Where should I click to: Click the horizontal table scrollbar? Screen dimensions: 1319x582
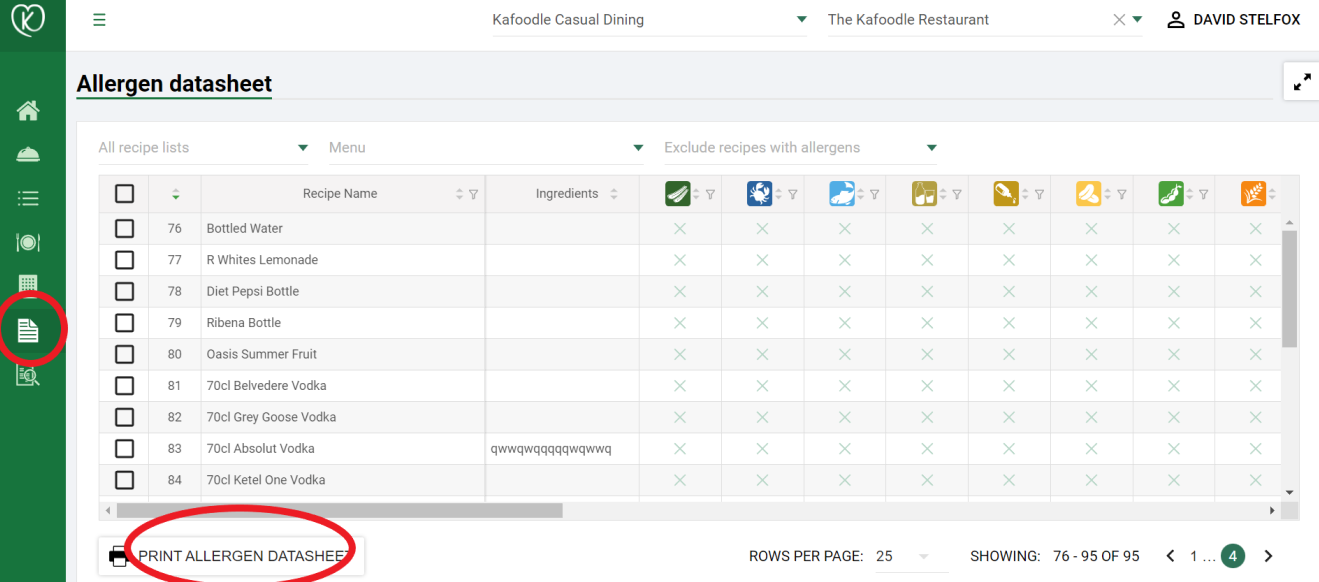coord(340,510)
